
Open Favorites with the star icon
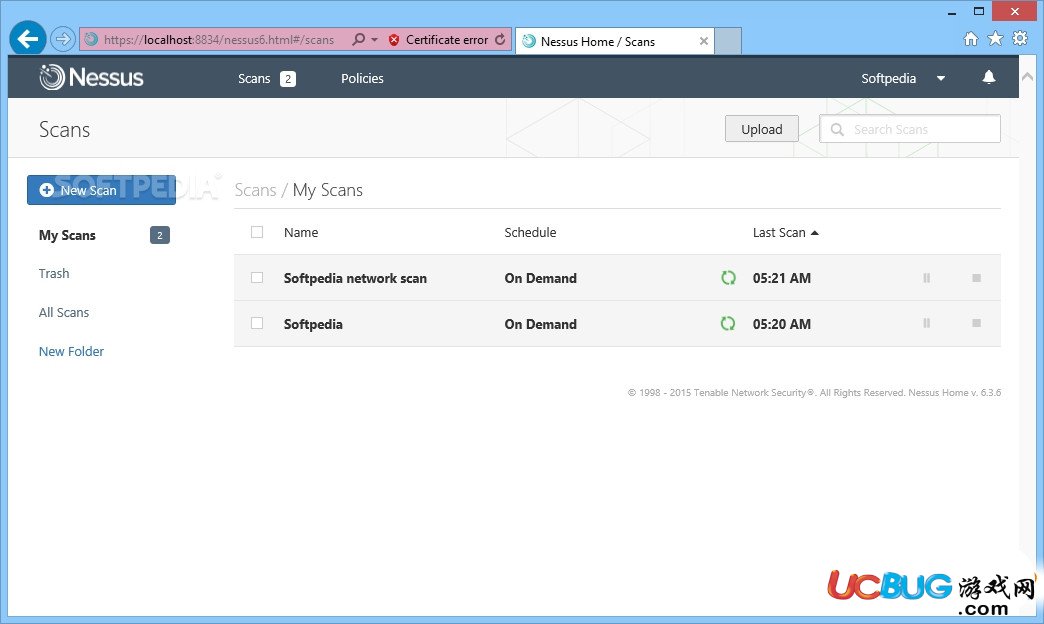coord(995,39)
